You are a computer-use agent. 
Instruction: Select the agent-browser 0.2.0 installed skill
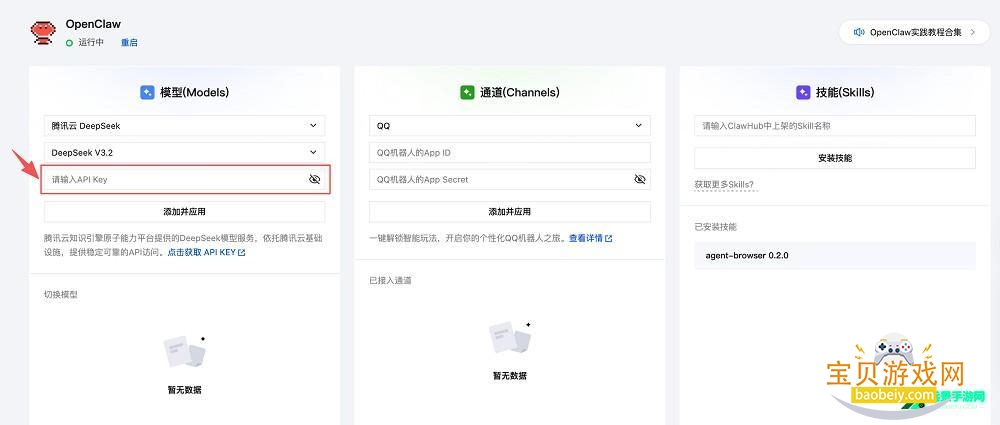tap(835, 255)
